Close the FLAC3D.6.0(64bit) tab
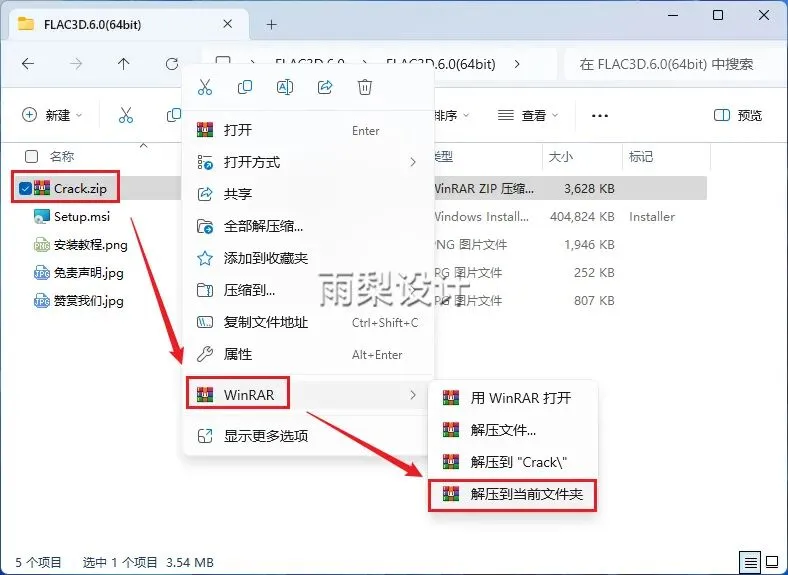Screen dimensions: 788x575 tap(228, 24)
